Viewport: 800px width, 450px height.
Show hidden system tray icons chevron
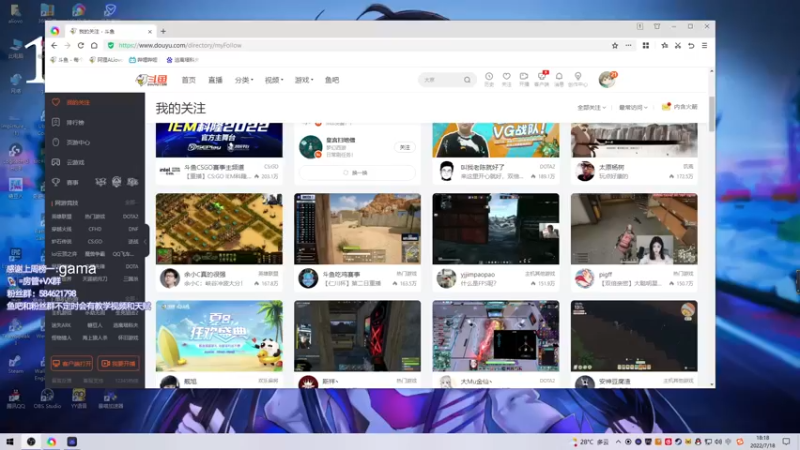click(618, 442)
